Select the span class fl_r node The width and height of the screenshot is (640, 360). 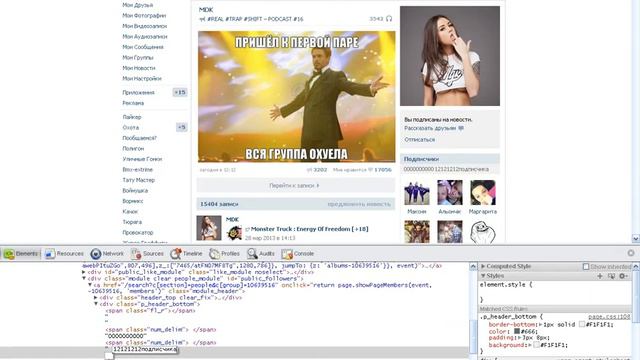click(x=150, y=311)
